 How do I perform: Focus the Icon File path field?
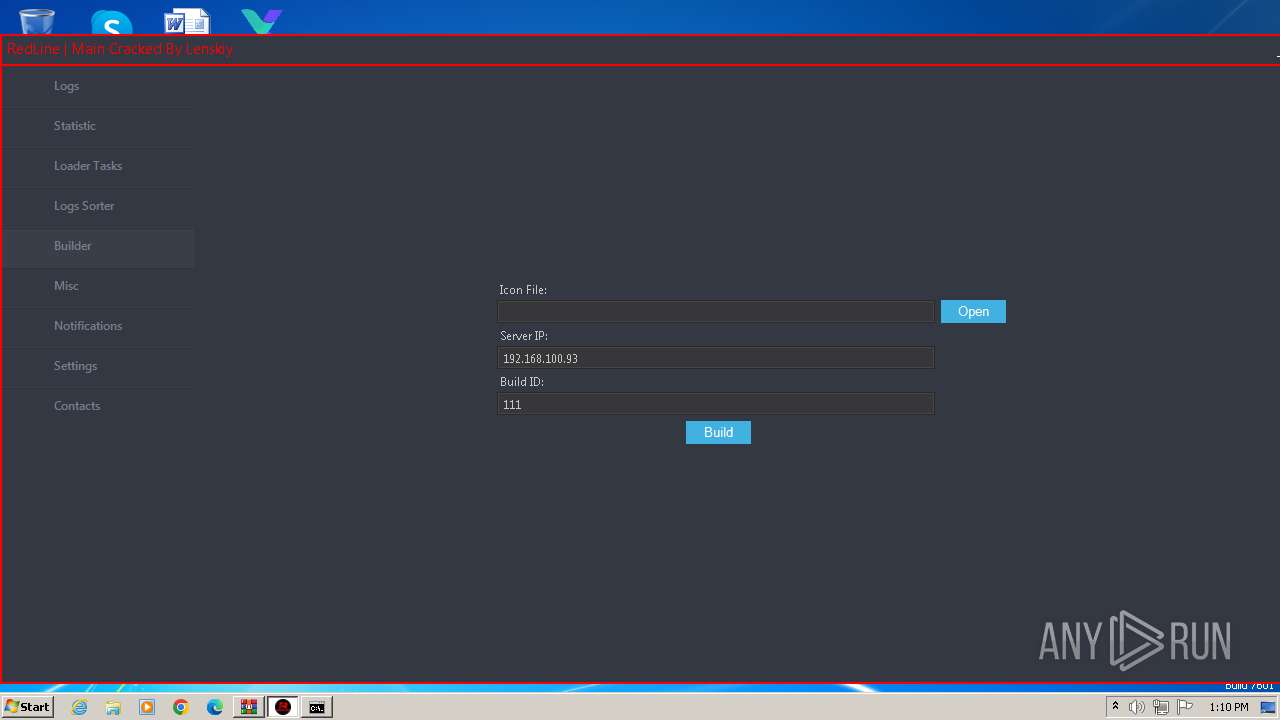(716, 312)
